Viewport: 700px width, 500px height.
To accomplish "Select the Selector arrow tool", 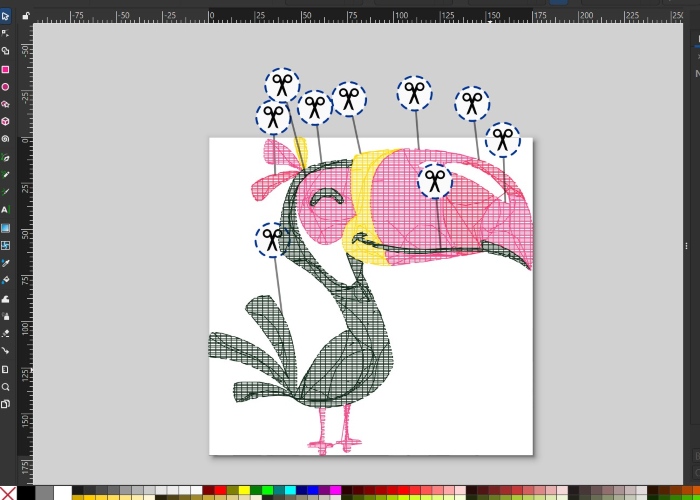I will click(5, 15).
